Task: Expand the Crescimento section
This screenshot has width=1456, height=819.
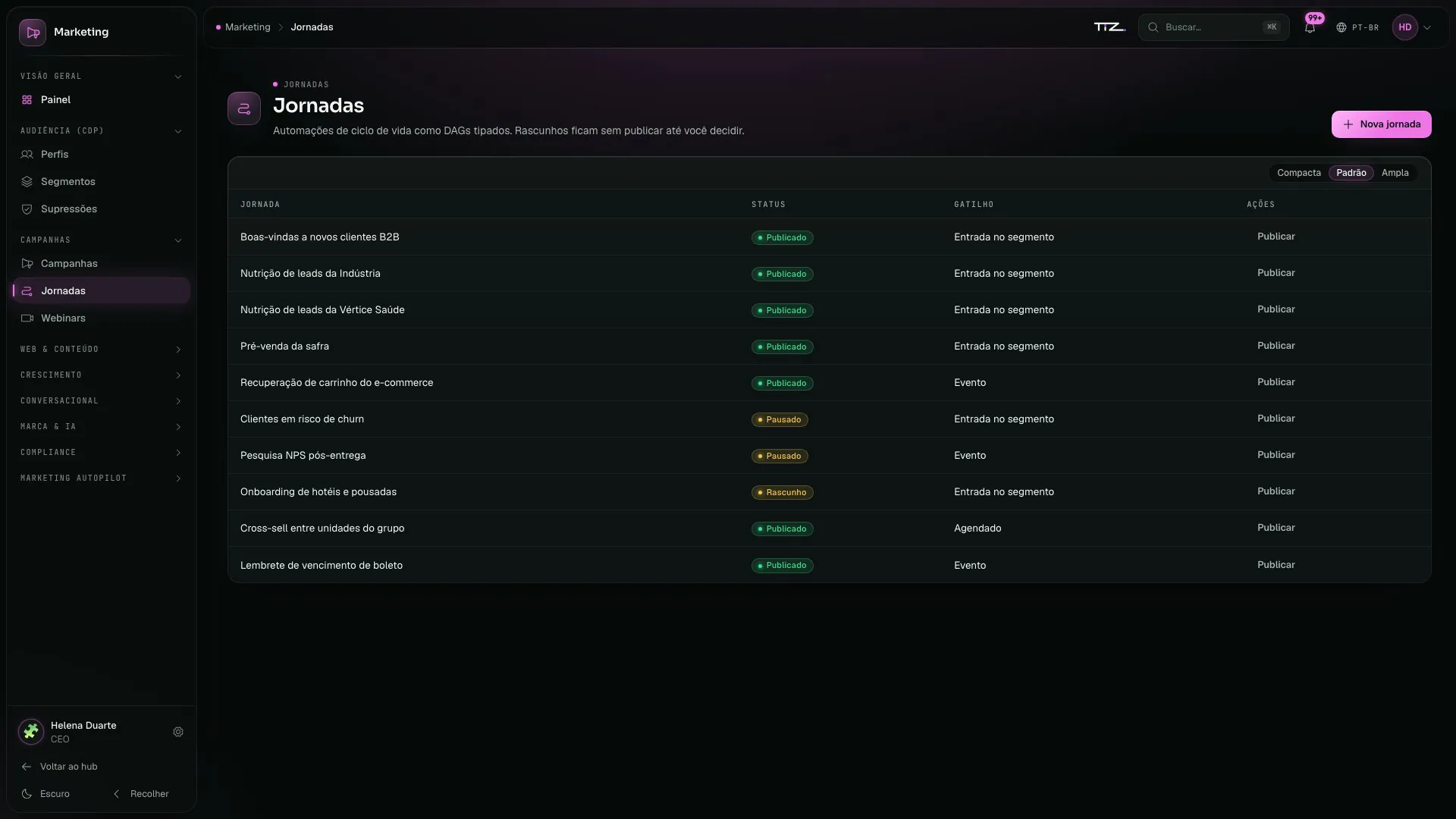Action: click(x=101, y=375)
